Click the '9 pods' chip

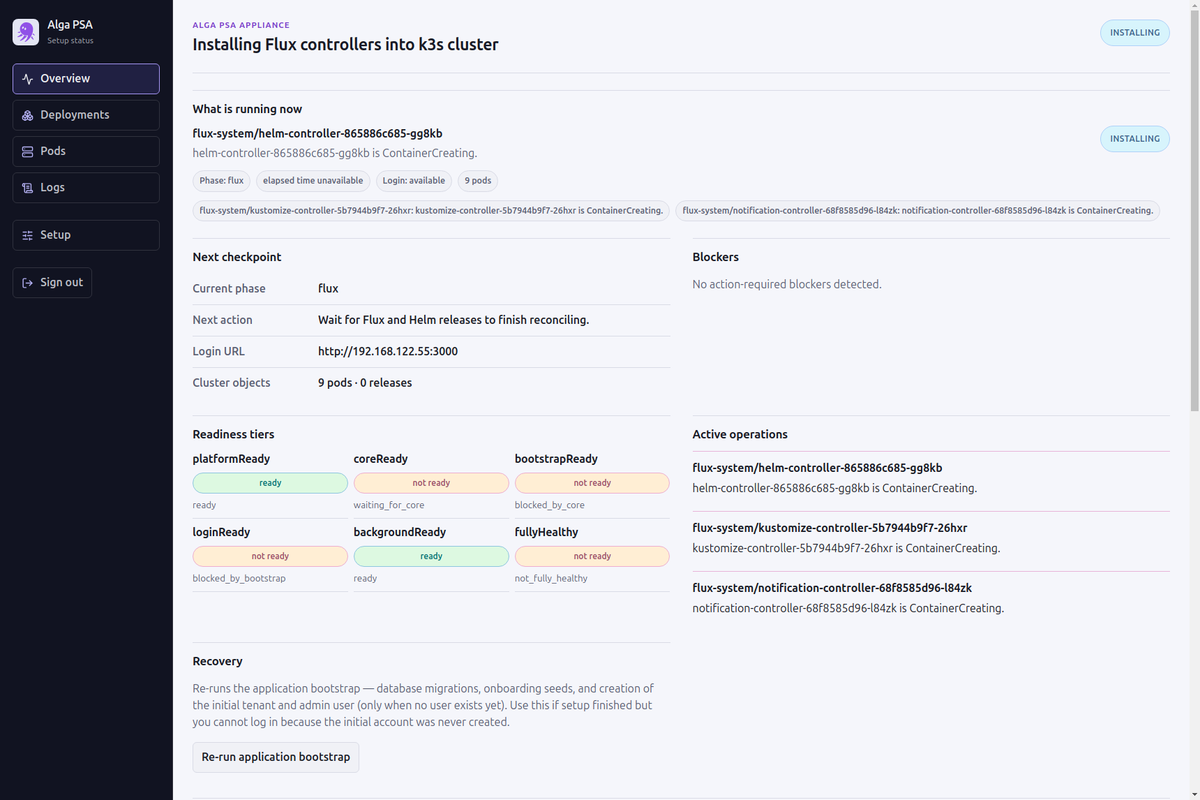coord(479,181)
